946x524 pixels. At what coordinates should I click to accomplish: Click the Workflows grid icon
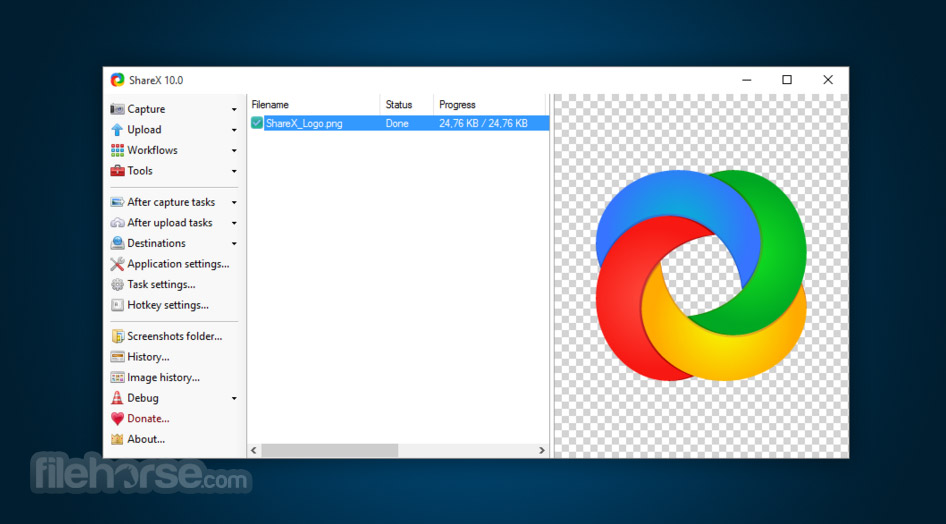pos(117,150)
